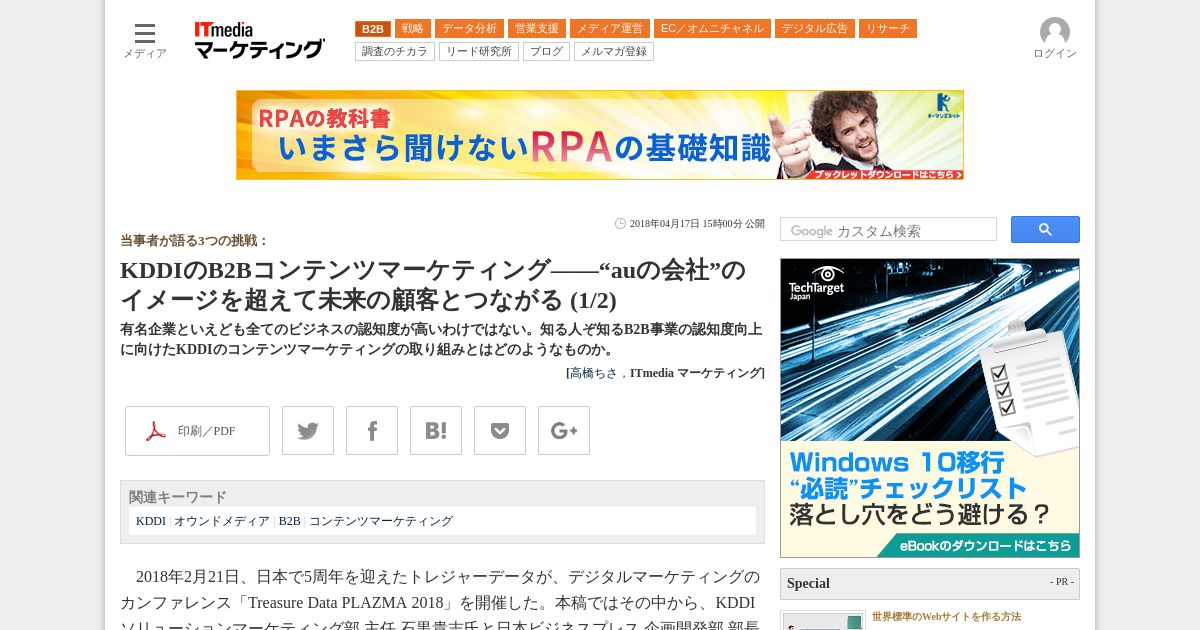Click the login avatar icon
Image resolution: width=1200 pixels, height=630 pixels.
pos(1055,32)
